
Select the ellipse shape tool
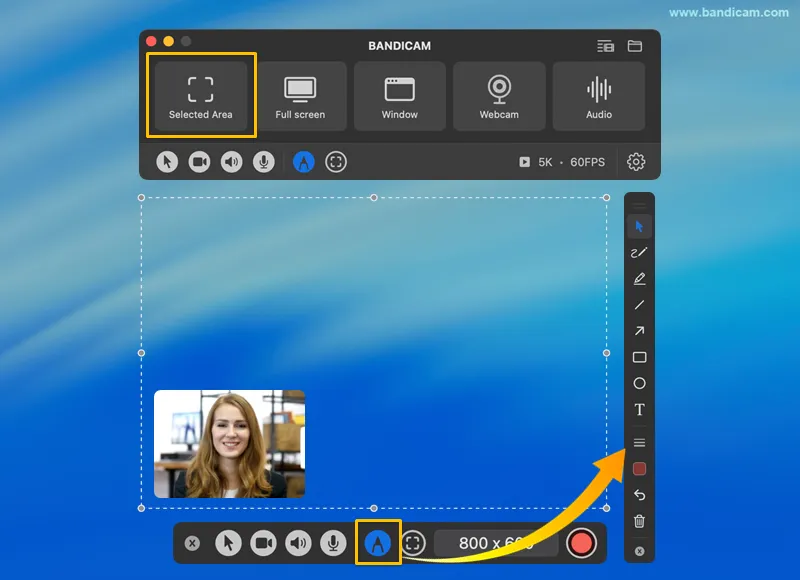coord(639,384)
